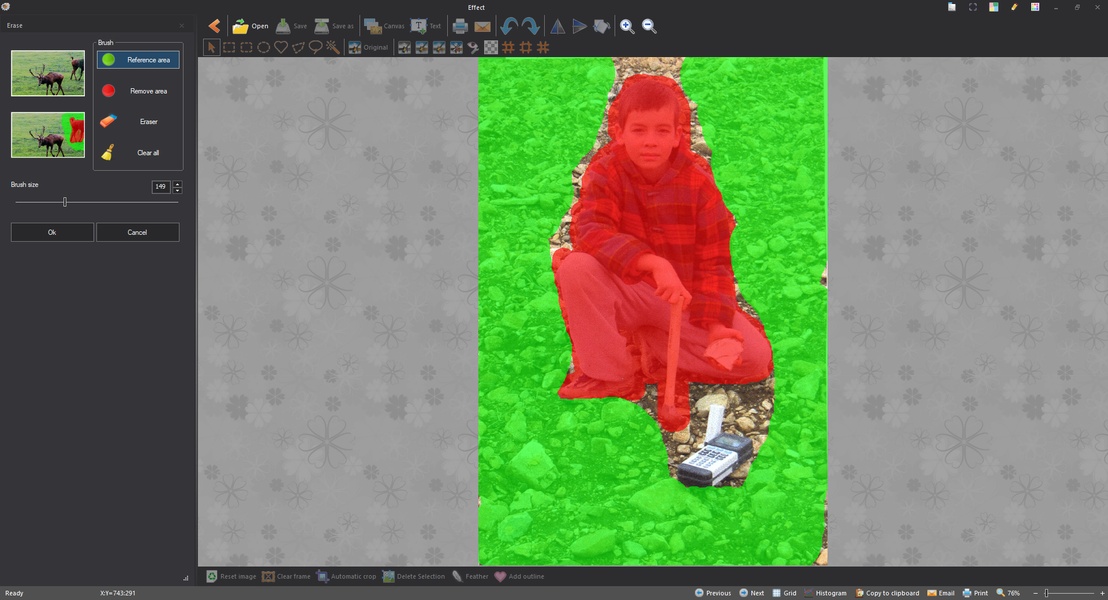The image size is (1108, 600).
Task: Rotate the image with rotate icon
Action: tap(601, 26)
